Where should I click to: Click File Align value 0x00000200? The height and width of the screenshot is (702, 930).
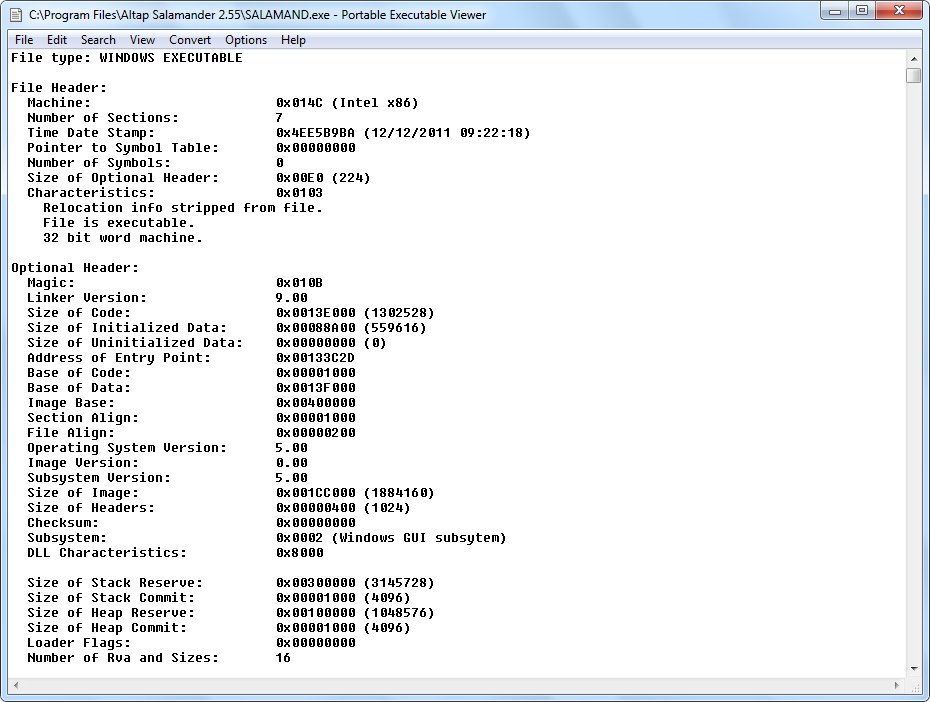tap(315, 433)
